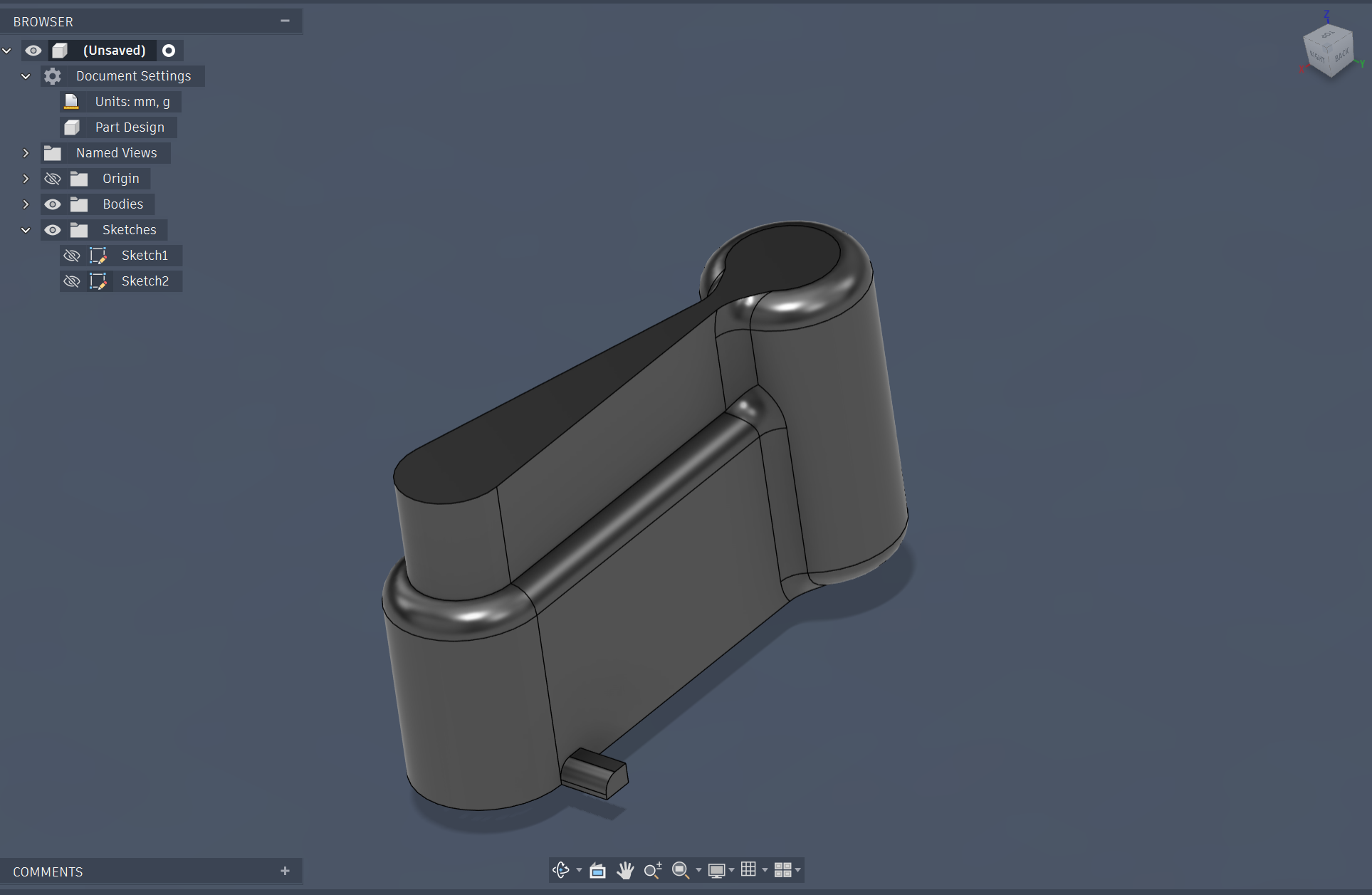Click the Viewports layout icon
The image size is (1372, 895).
coord(782,870)
